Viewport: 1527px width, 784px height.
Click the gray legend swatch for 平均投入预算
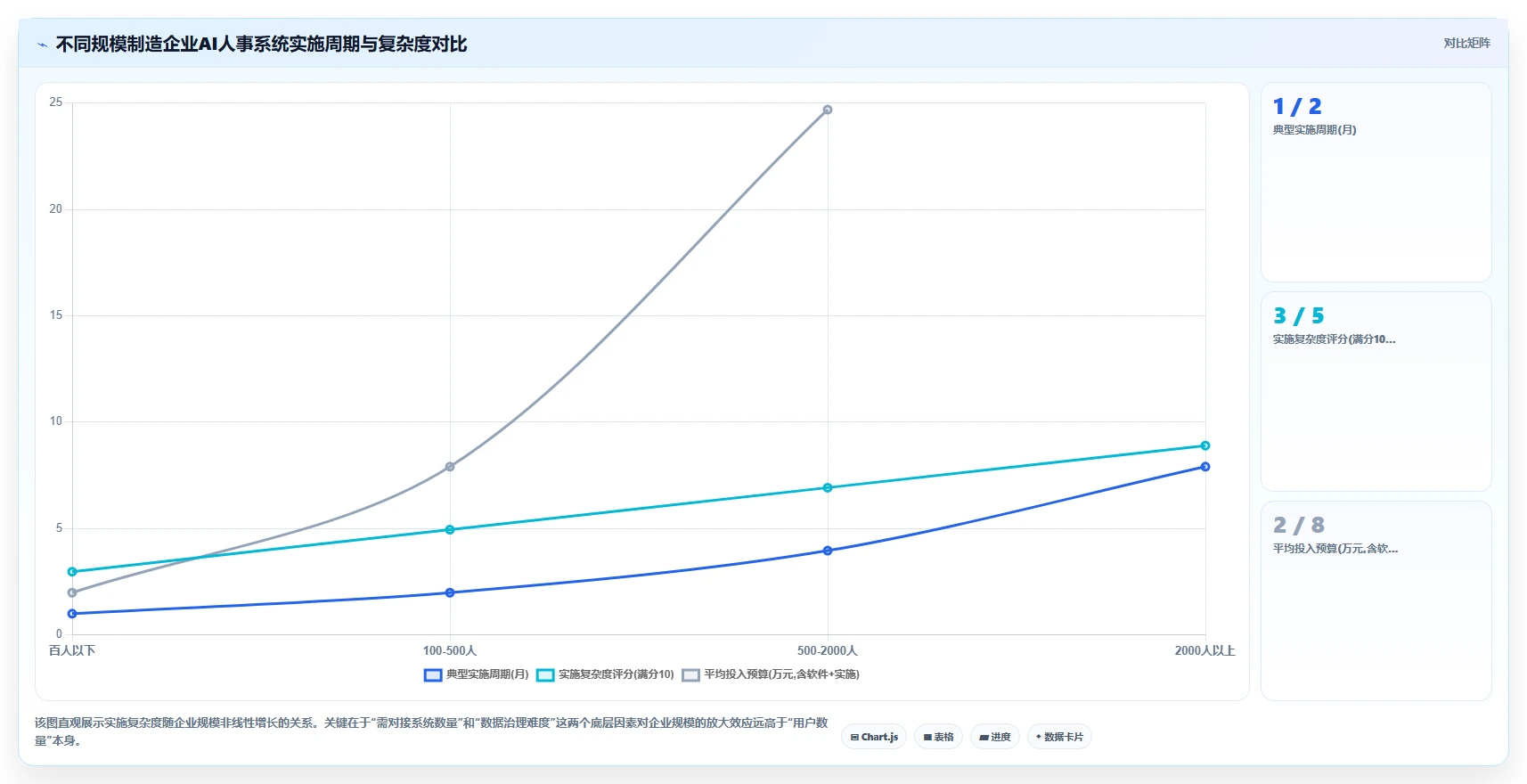(691, 675)
